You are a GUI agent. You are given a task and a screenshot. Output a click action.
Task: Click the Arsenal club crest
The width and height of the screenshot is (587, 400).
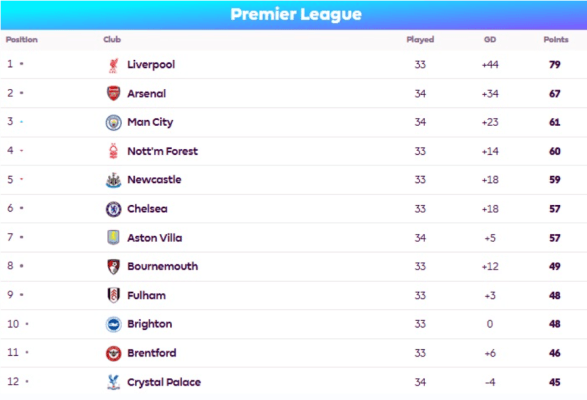coord(113,93)
